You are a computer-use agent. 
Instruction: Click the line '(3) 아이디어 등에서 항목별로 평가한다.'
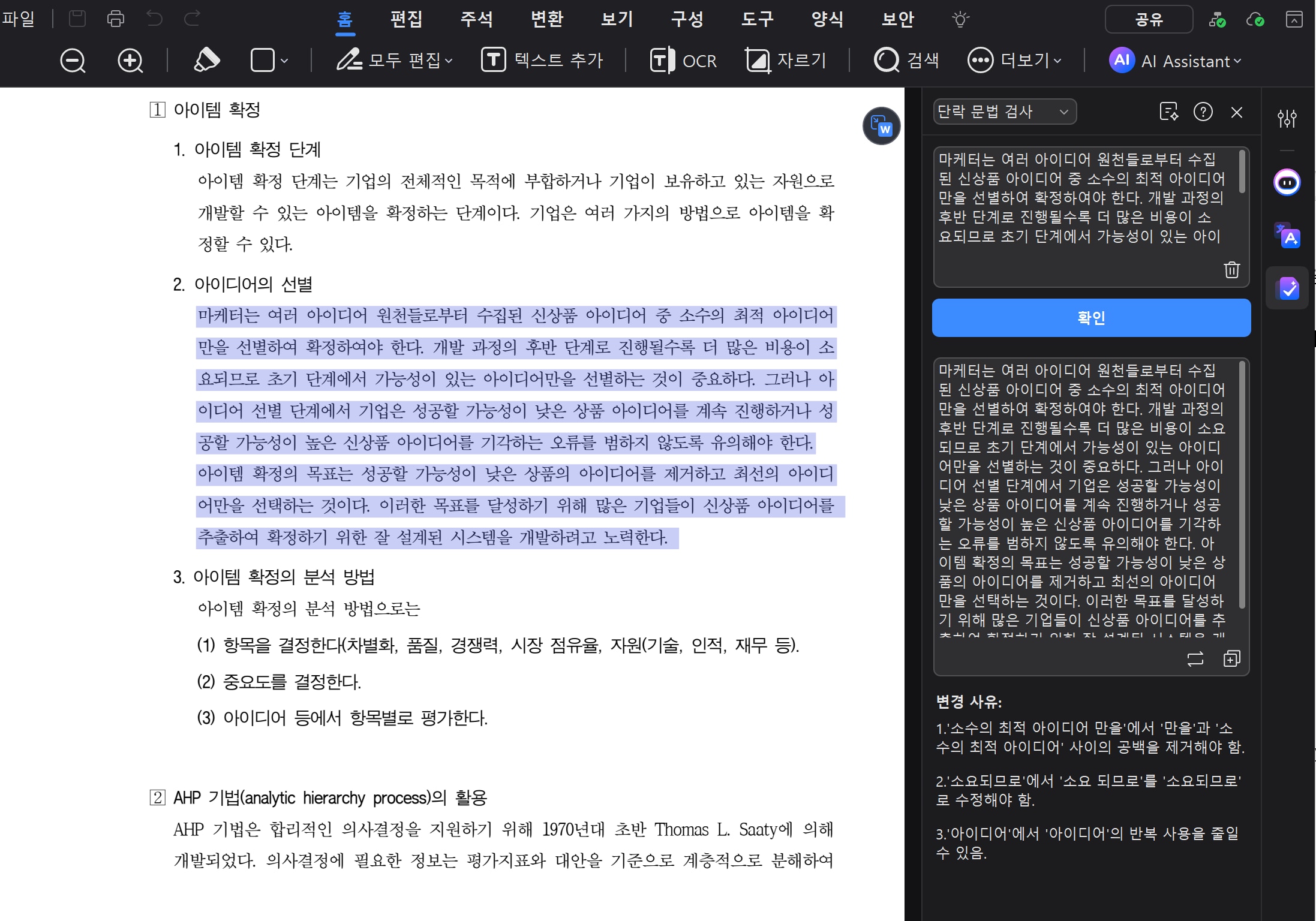point(342,718)
